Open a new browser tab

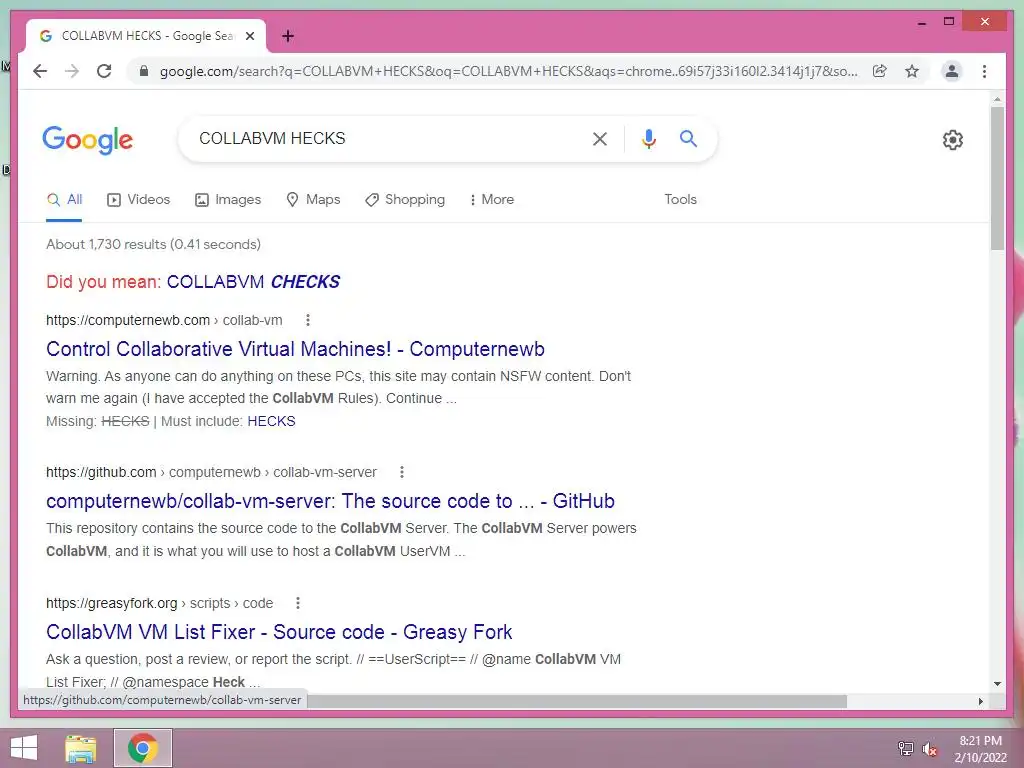(x=288, y=36)
